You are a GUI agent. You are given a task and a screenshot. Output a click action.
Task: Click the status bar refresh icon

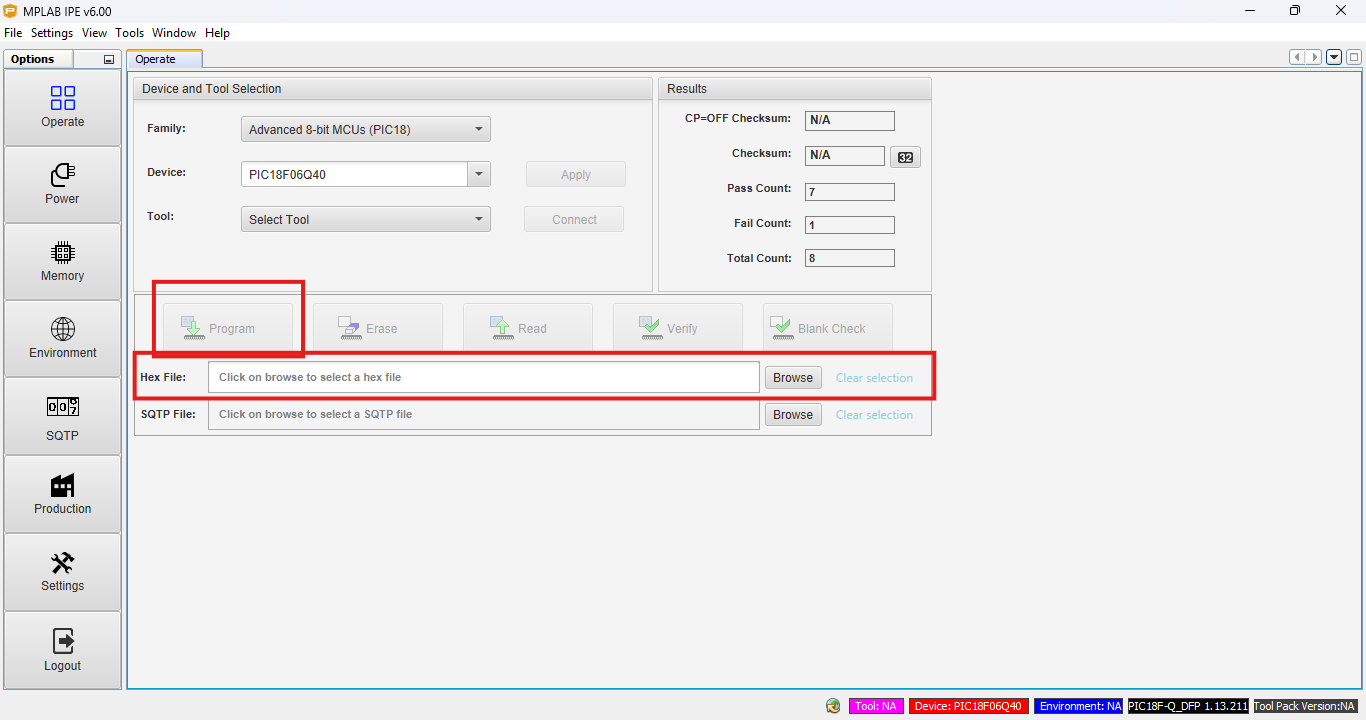coord(833,706)
